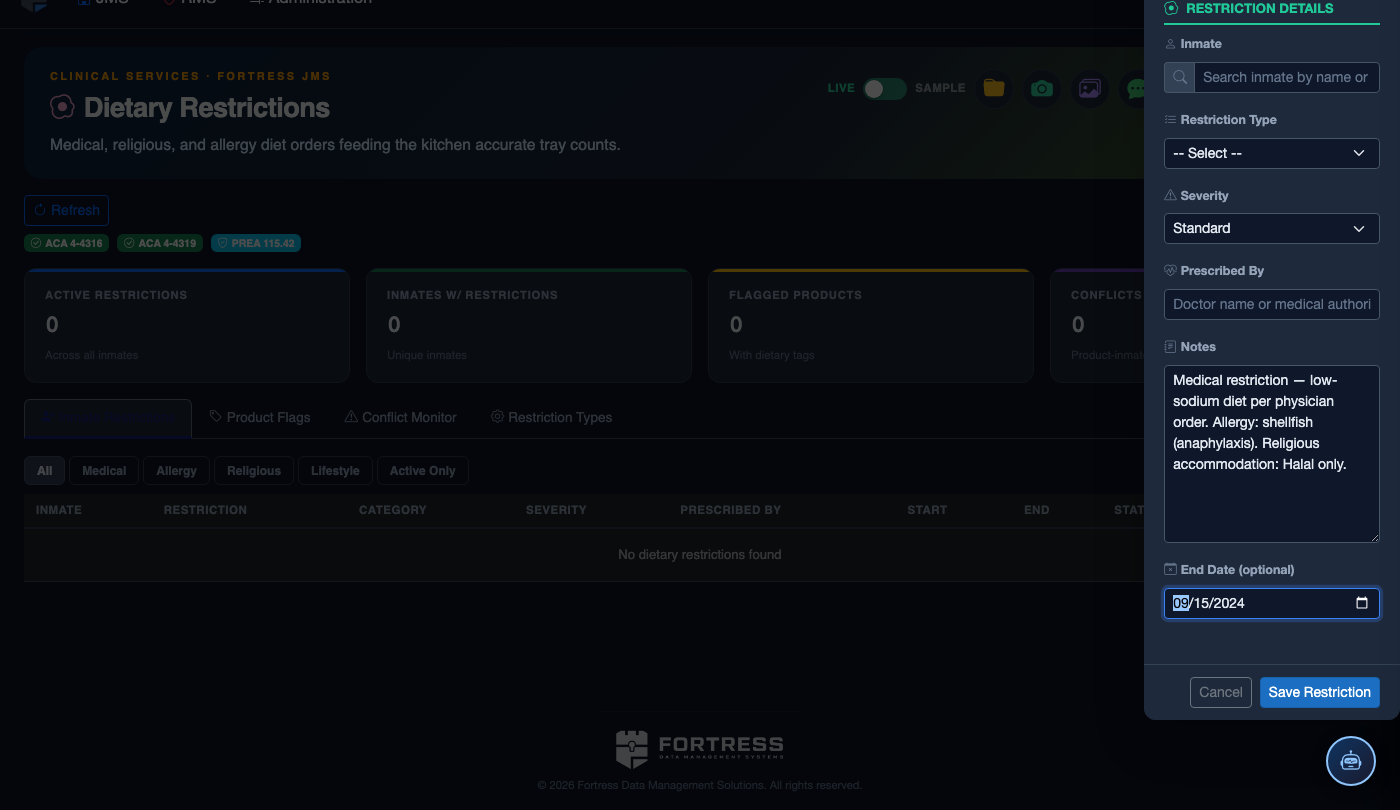The height and width of the screenshot is (810, 1400).
Task: Click the ACA 4-4316 compliance badge
Action: point(67,243)
